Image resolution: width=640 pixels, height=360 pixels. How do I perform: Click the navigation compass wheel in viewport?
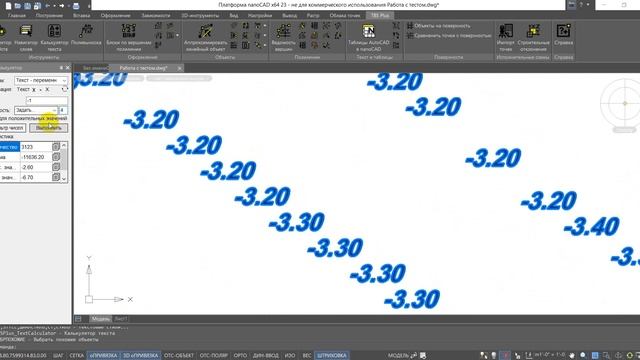coord(624,103)
